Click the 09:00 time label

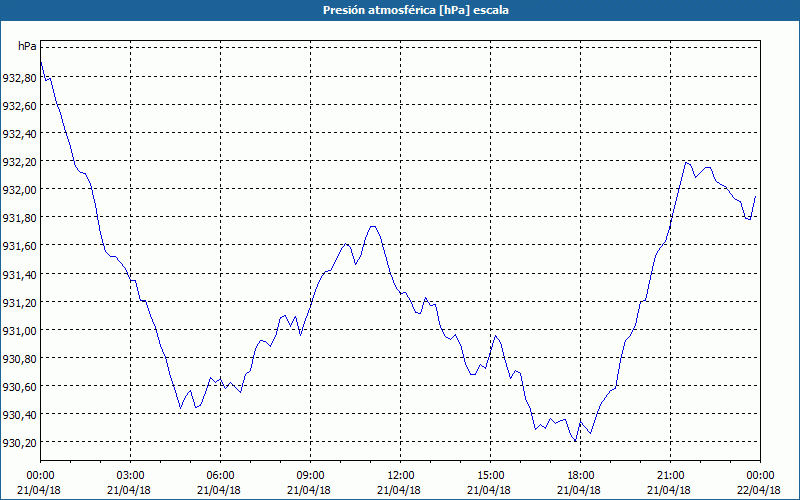310,476
